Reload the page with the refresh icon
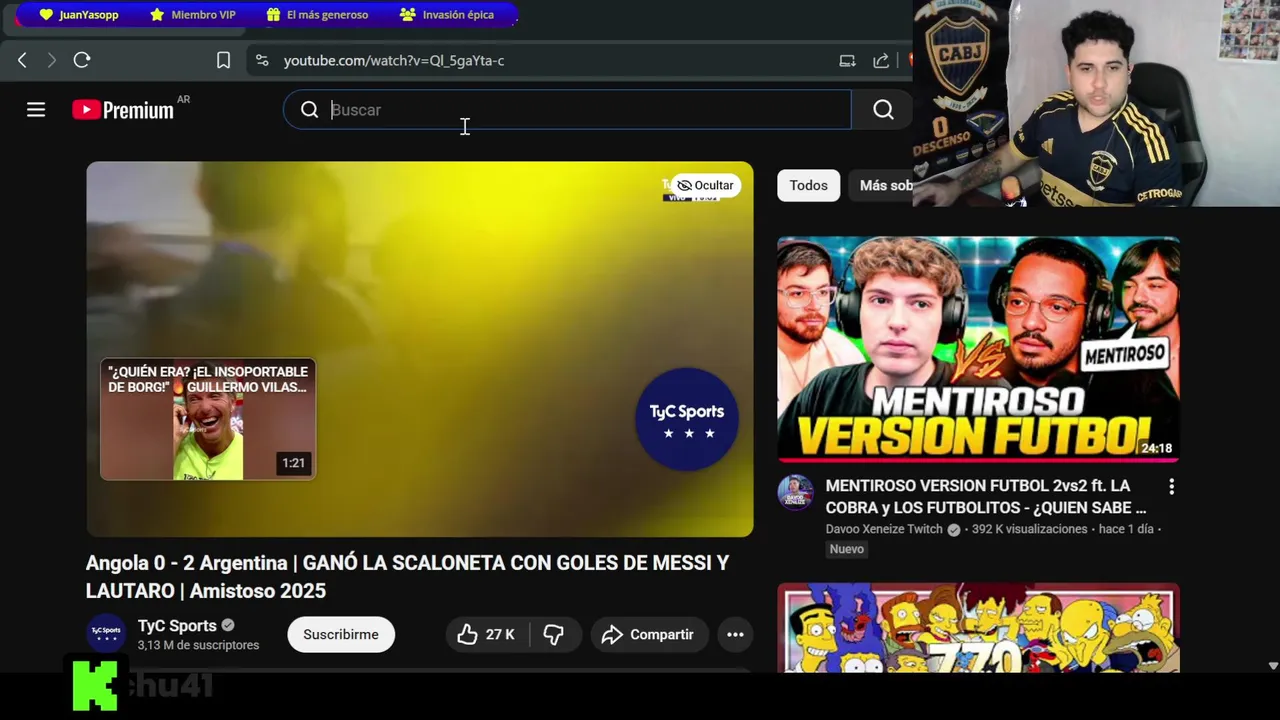 click(x=82, y=61)
